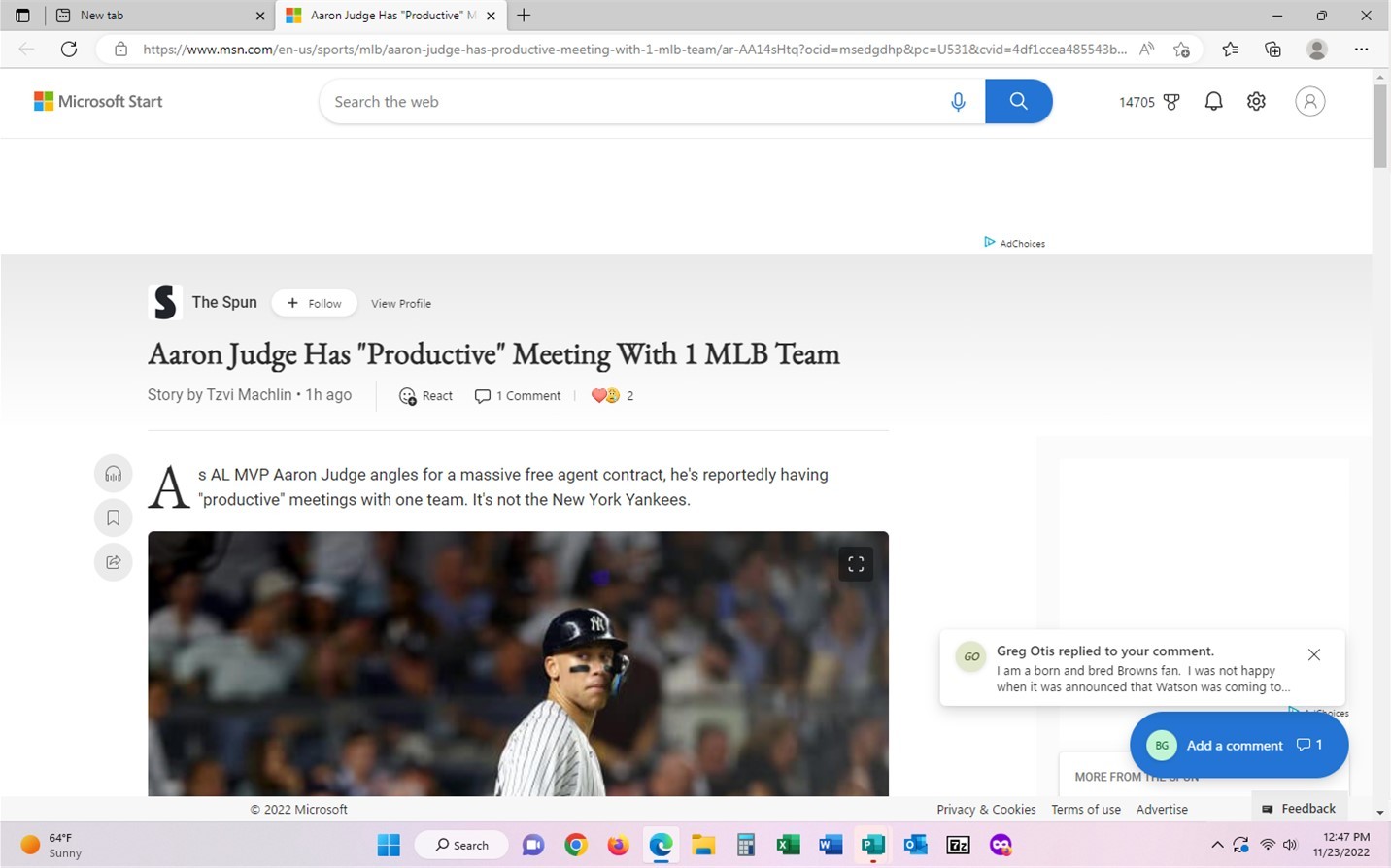Image resolution: width=1391 pixels, height=868 pixels.
Task: Open notifications bell icon
Action: tap(1213, 101)
